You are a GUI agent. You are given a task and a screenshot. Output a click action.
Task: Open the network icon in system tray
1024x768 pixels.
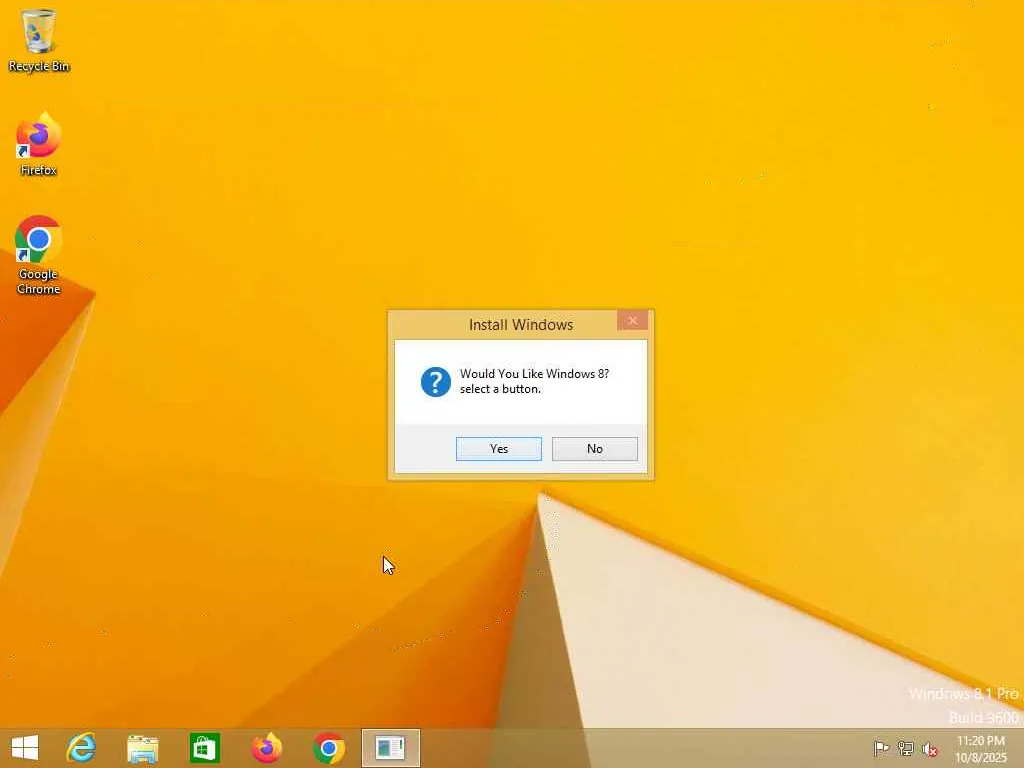(906, 748)
